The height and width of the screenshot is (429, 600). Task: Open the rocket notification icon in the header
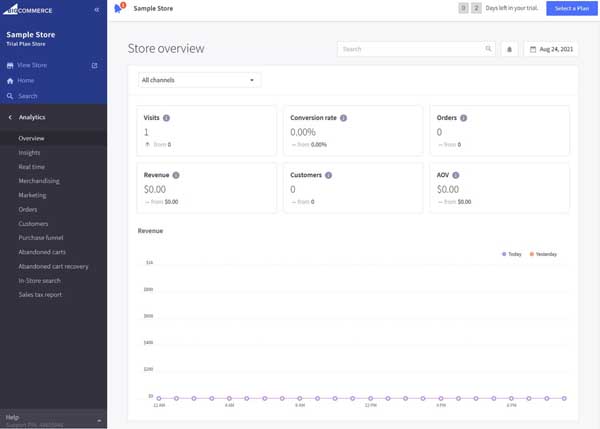coord(119,7)
